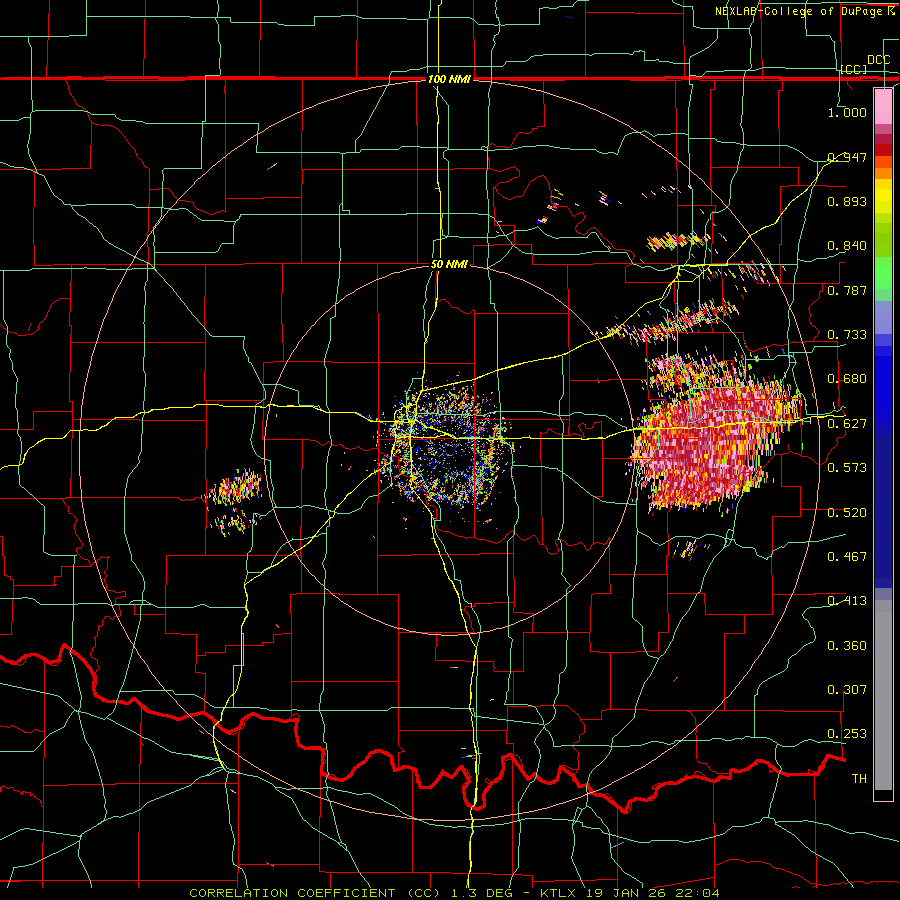
Task: Click the small echo cluster west-southwest of radar
Action: pyautogui.click(x=236, y=488)
